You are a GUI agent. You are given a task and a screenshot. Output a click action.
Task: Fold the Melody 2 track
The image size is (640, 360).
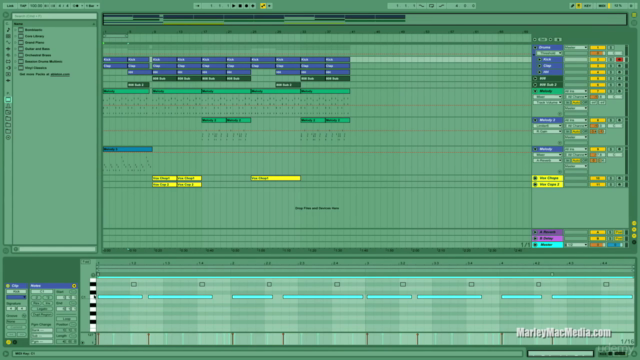pyautogui.click(x=535, y=120)
